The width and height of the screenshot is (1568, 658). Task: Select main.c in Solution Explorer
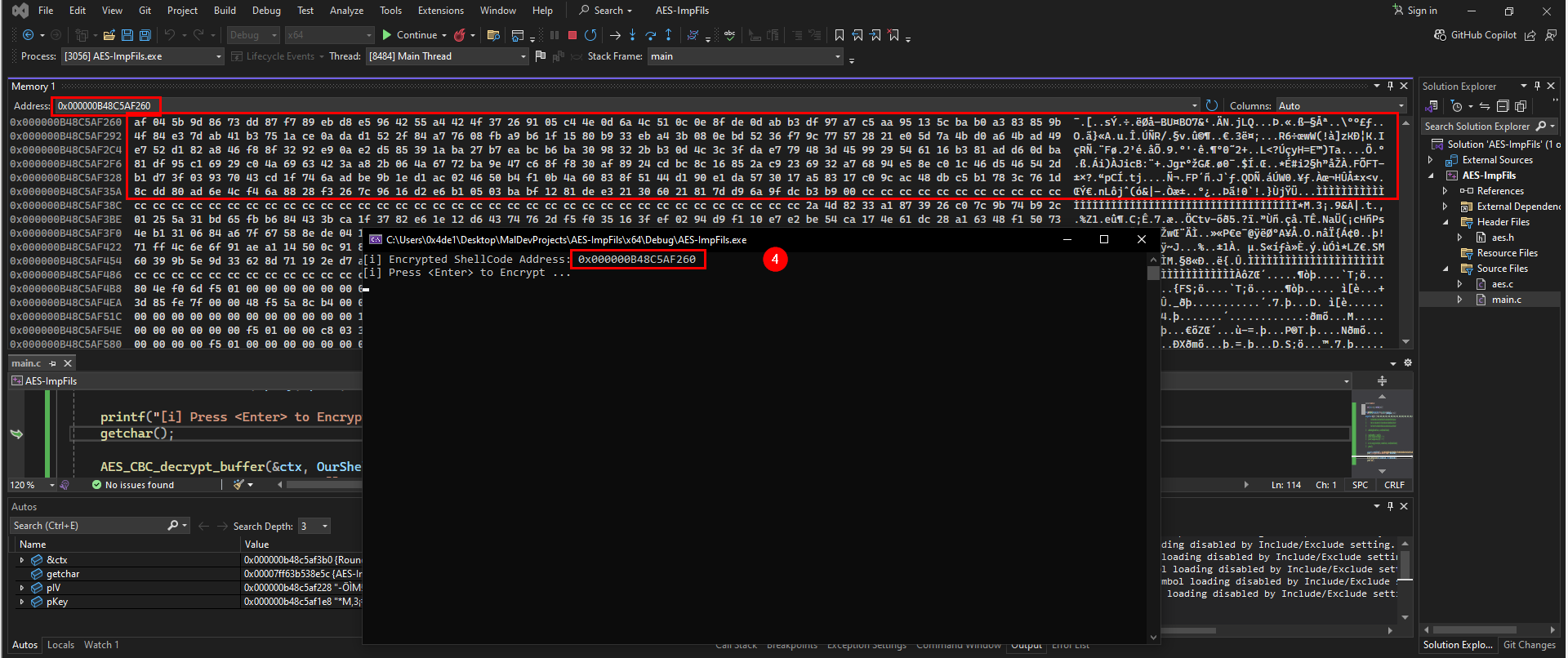1506,300
